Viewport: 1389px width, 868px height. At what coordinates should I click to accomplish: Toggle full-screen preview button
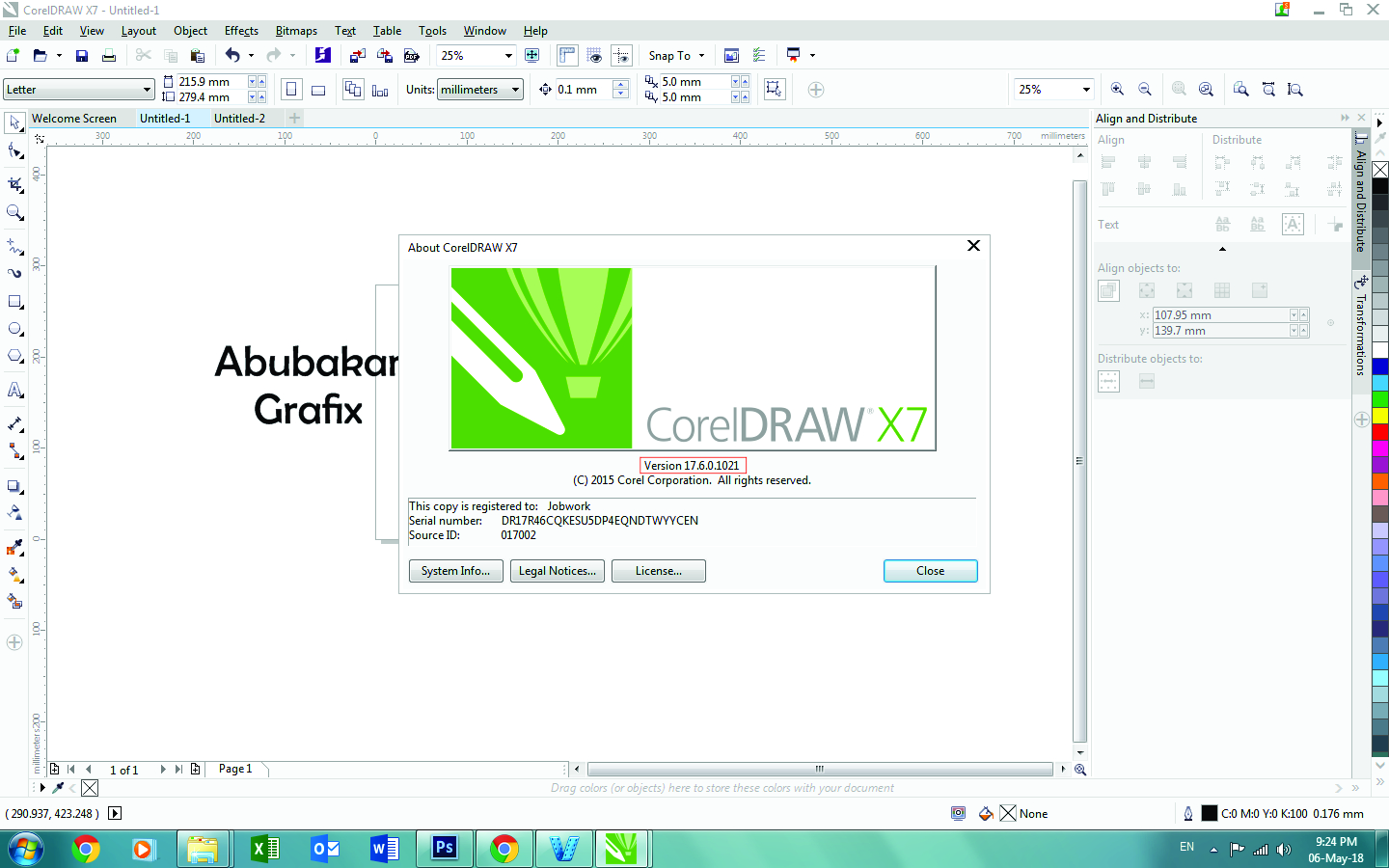point(531,56)
